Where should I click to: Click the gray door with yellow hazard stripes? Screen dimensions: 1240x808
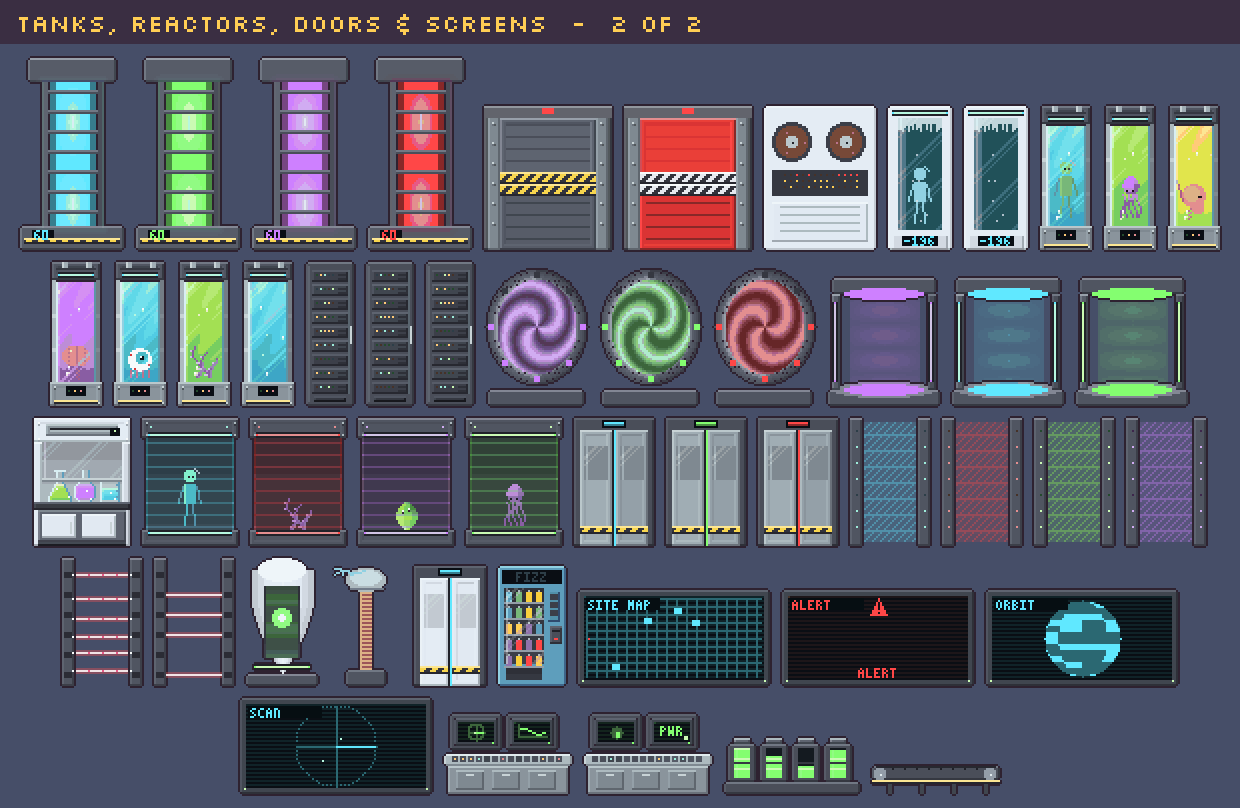coord(548,178)
